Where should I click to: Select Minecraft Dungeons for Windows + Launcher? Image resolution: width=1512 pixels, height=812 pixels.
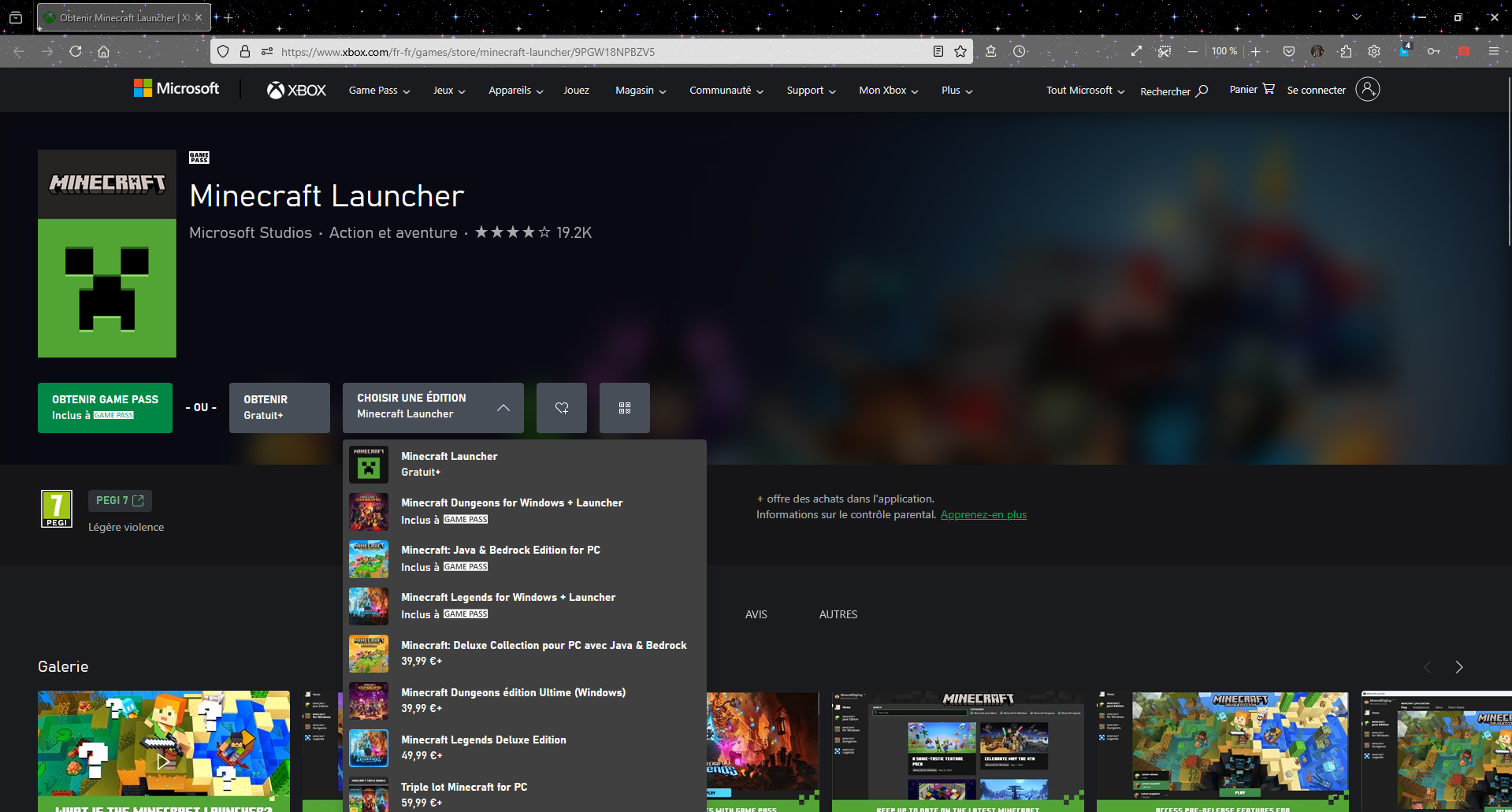(x=525, y=511)
